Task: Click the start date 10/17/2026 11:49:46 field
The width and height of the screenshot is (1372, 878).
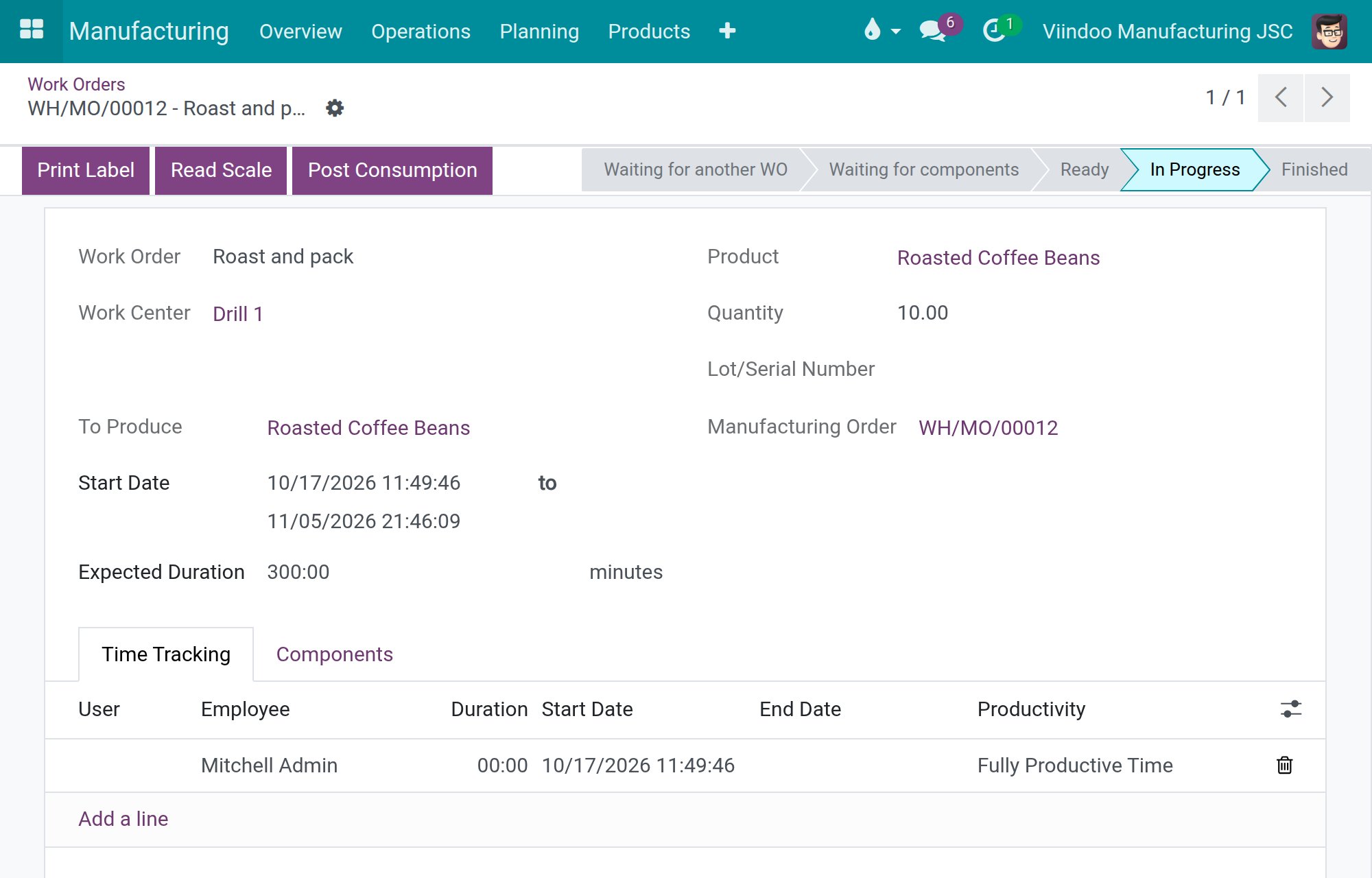Action: [x=364, y=483]
